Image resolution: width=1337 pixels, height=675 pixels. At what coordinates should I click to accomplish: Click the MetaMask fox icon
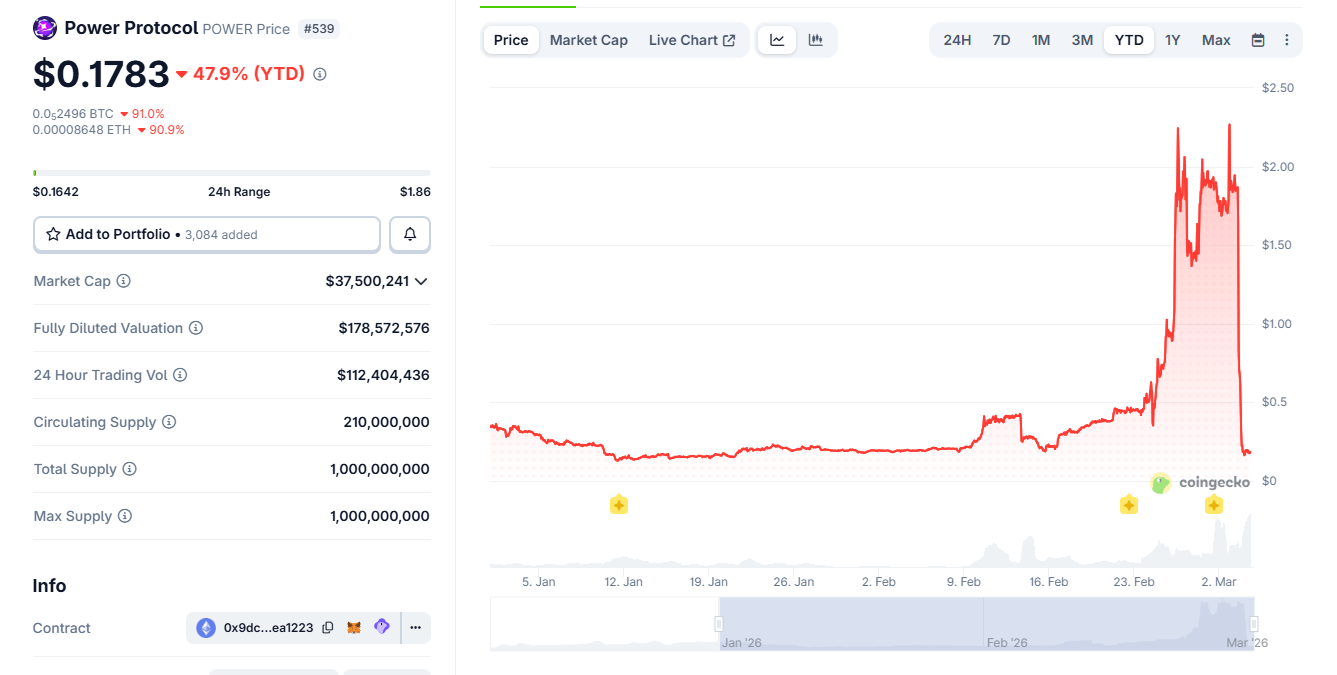point(354,628)
